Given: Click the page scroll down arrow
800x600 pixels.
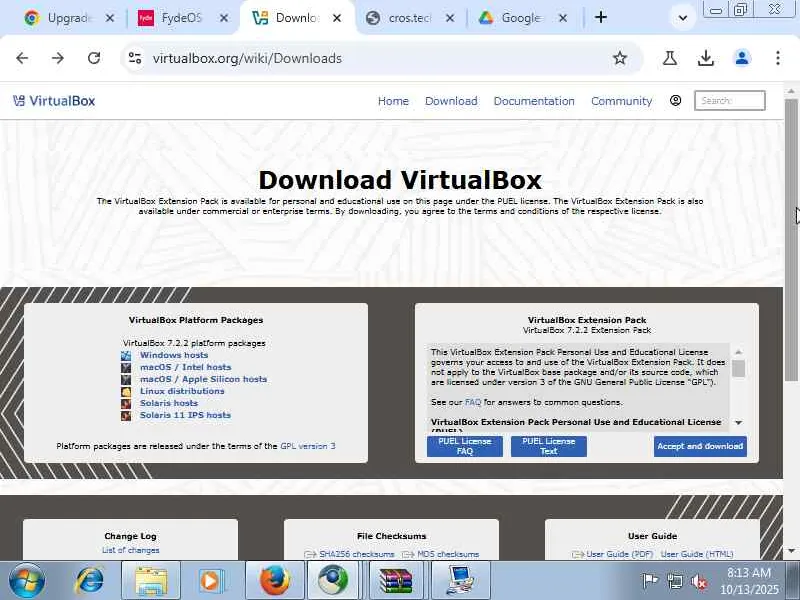Looking at the screenshot, I should click(791, 551).
